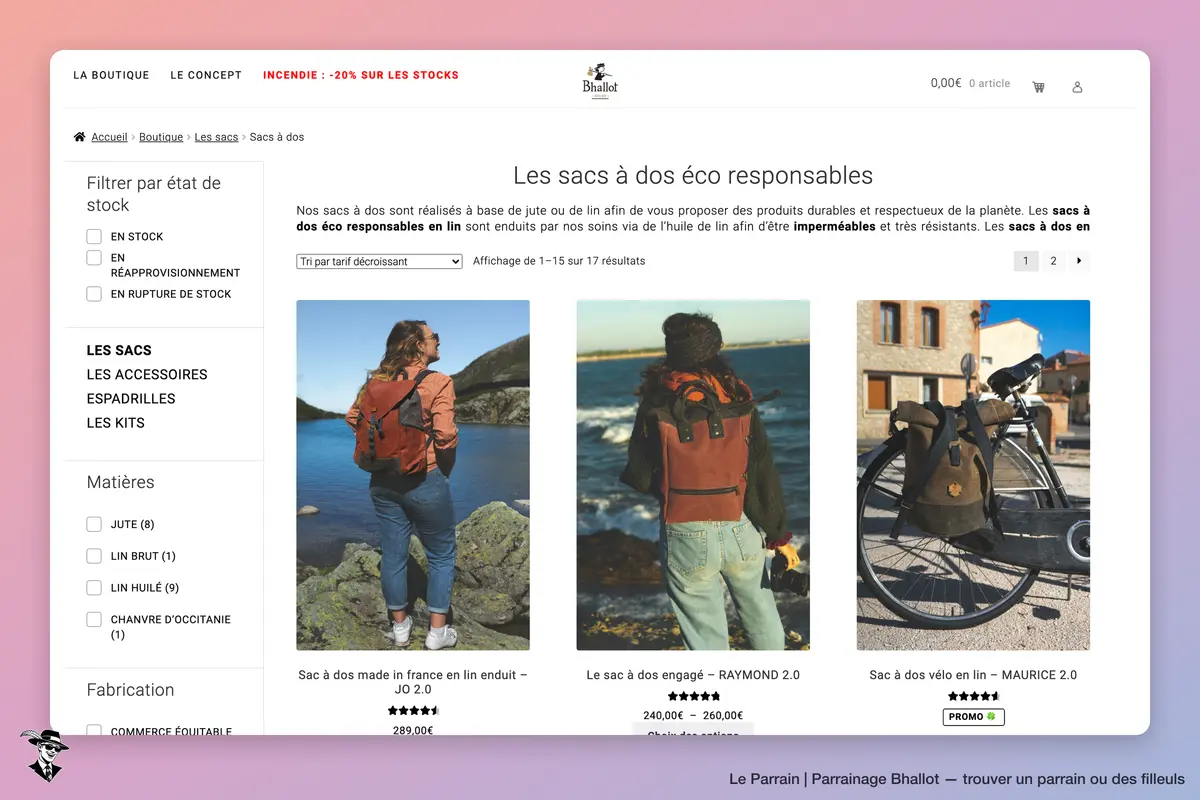Select LES ACCESSOIRES category
Screen dimensions: 1200x800
click(x=147, y=375)
